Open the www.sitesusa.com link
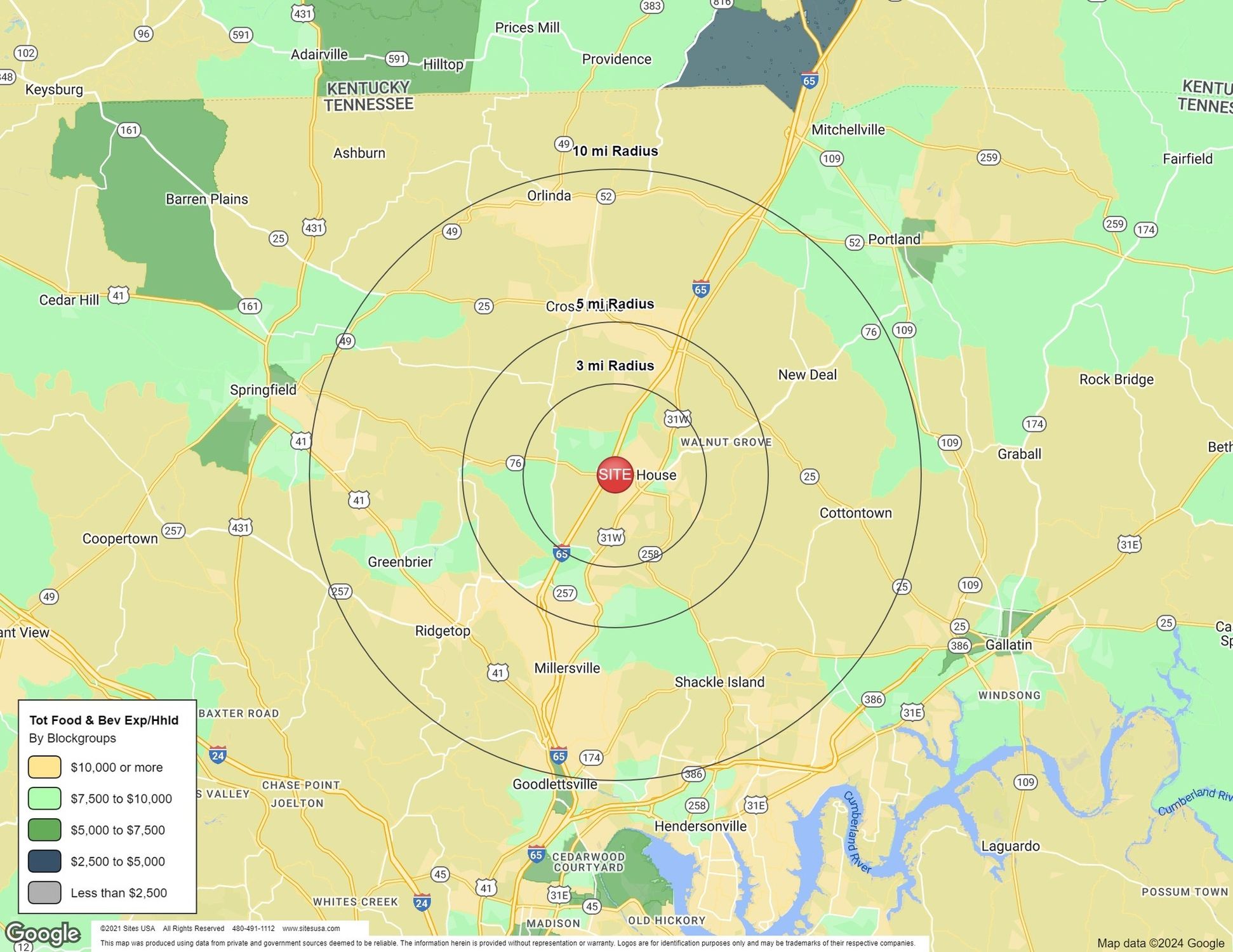This screenshot has width=1233, height=952. [310, 929]
